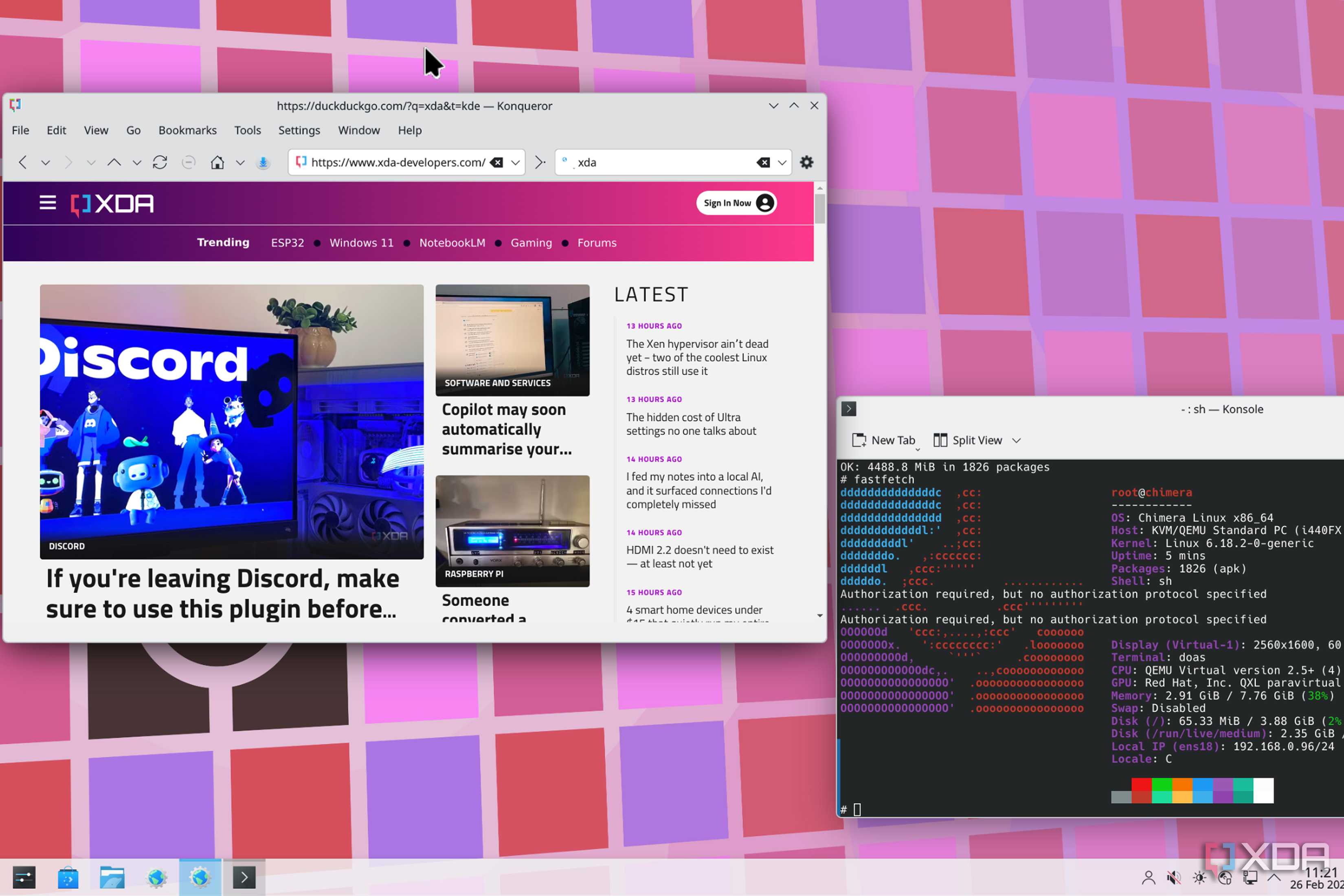Open 'HDMI 2.2 doesn't need to exist' article
1344x896 pixels.
pos(700,557)
